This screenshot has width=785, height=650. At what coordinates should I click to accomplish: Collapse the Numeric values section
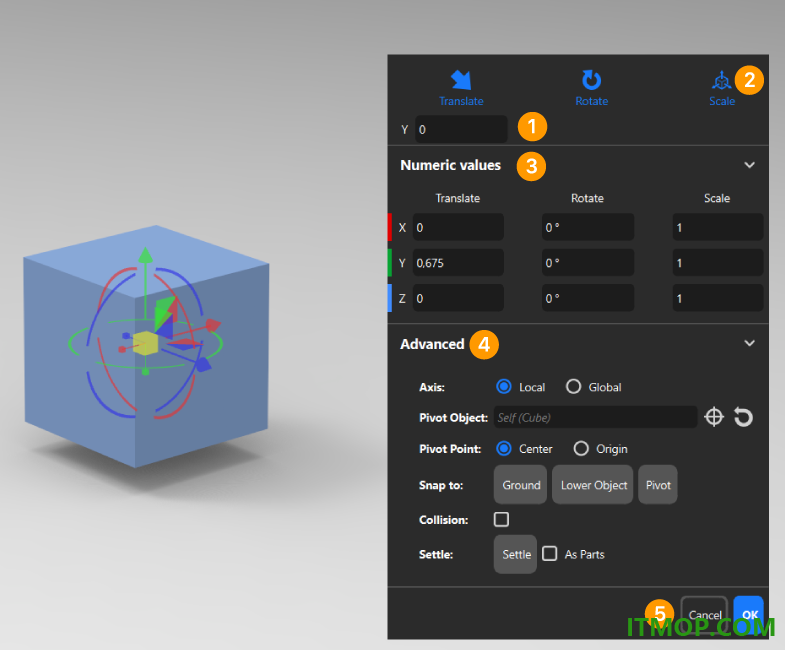749,165
